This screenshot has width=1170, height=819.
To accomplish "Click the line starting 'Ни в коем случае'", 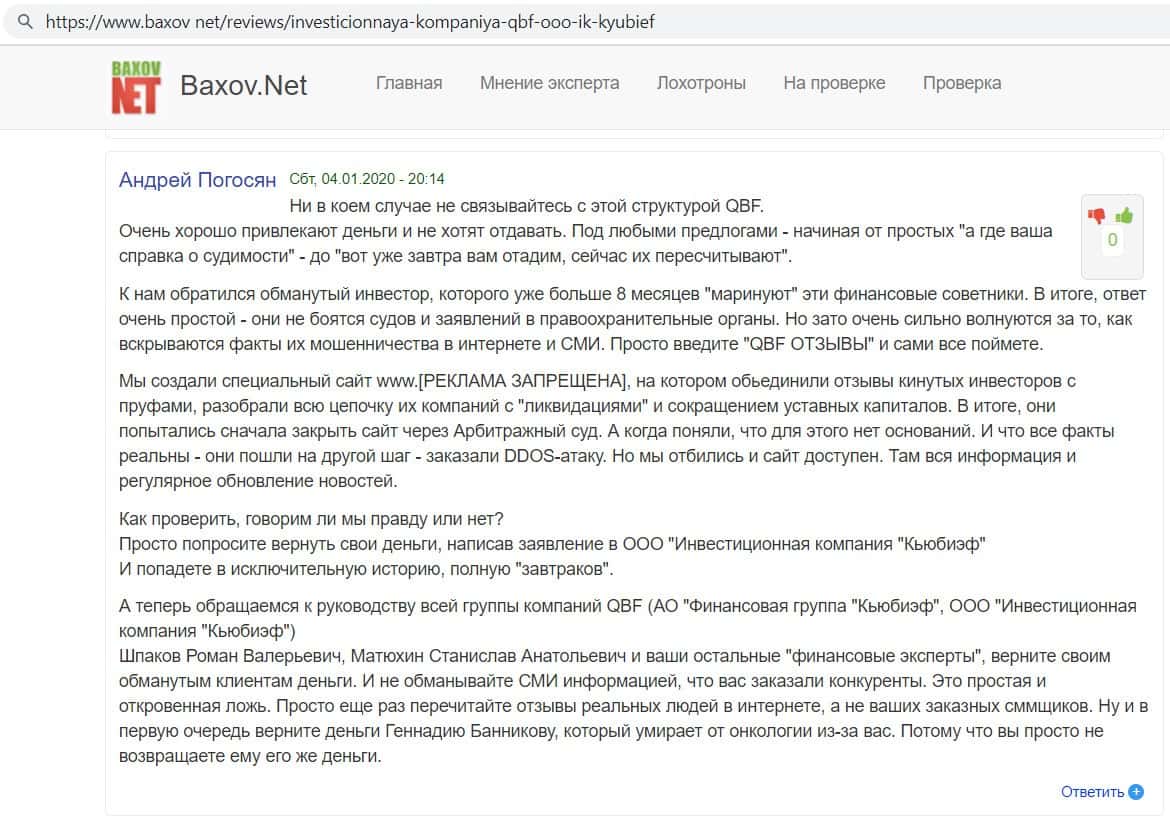I will (x=526, y=206).
